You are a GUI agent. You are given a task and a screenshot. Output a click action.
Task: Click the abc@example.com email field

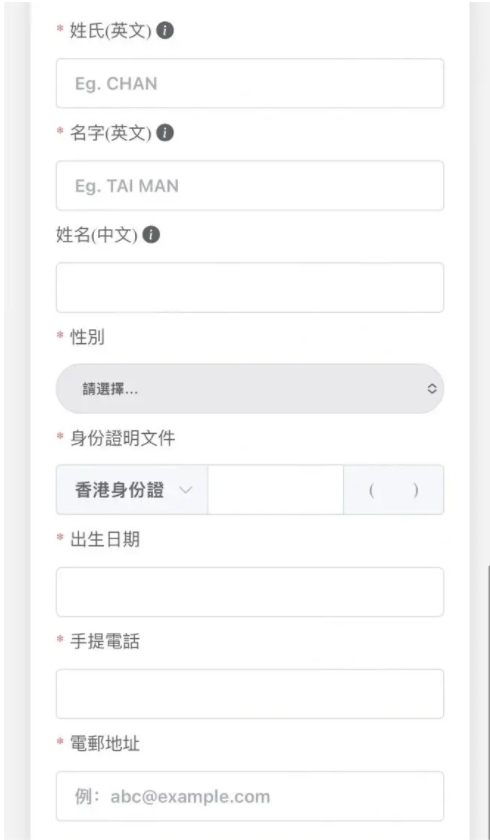(250, 796)
